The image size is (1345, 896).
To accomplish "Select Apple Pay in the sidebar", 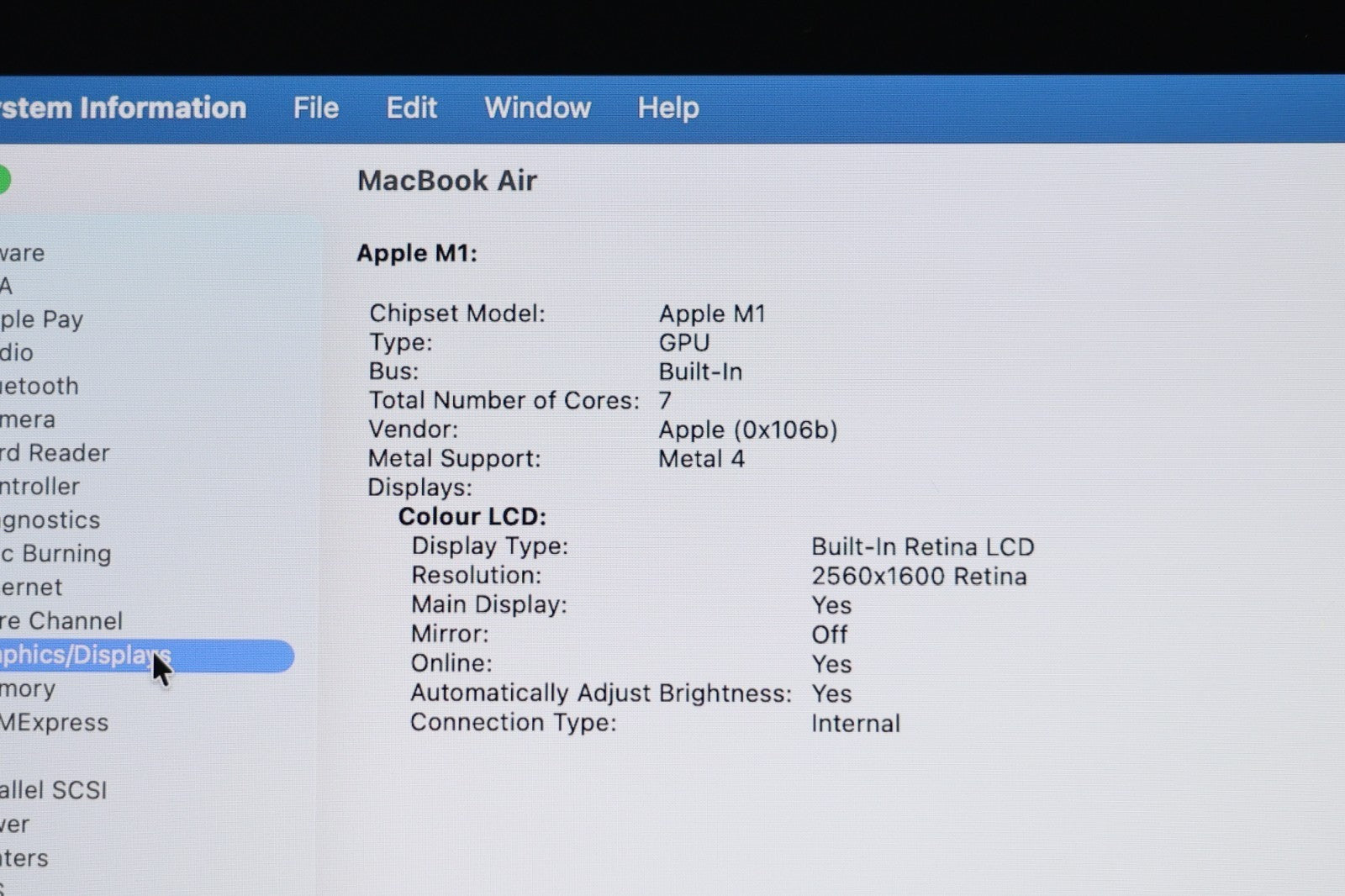I will [x=41, y=319].
